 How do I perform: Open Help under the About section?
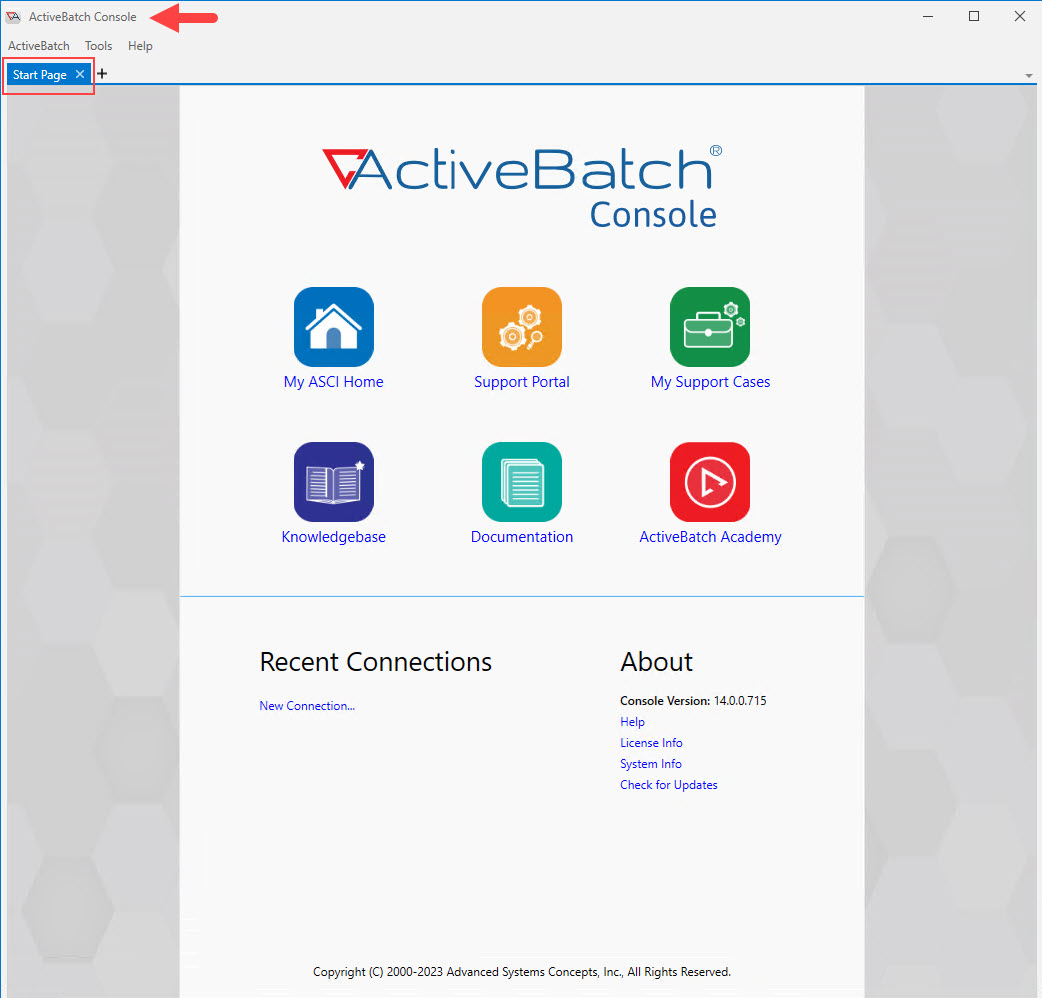click(632, 721)
